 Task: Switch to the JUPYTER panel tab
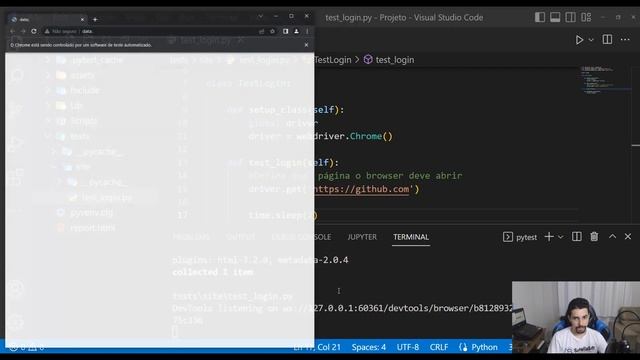click(x=362, y=237)
